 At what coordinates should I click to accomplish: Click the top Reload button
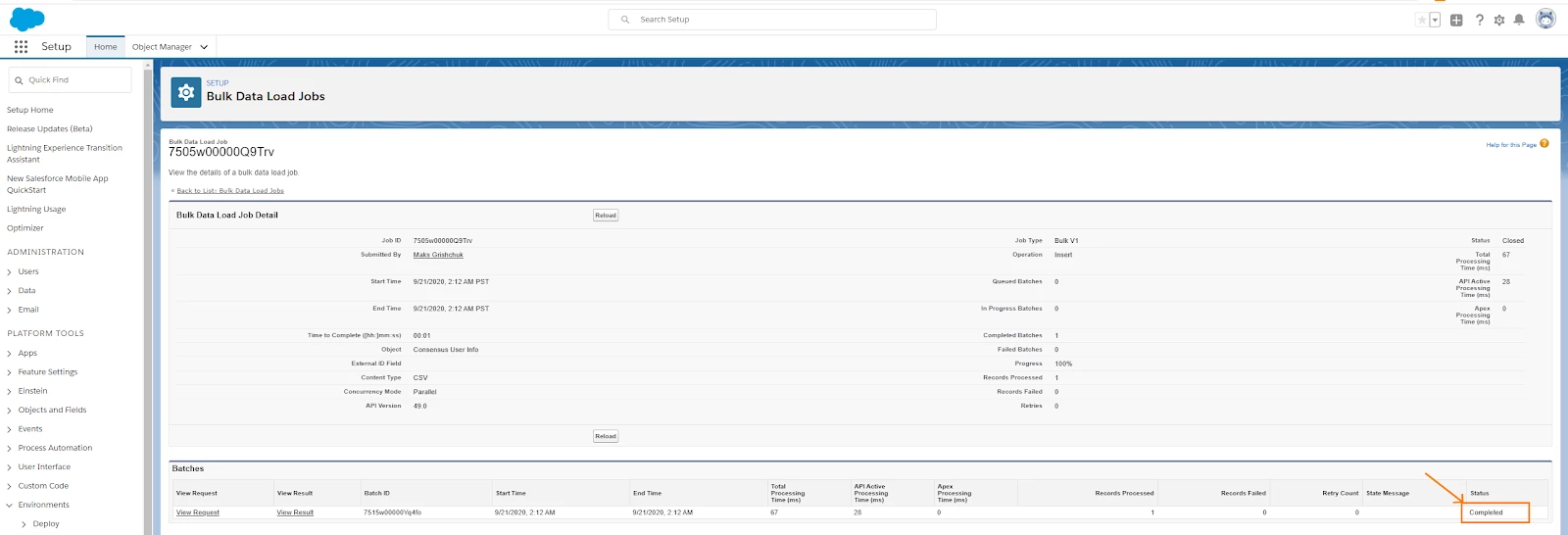(606, 215)
